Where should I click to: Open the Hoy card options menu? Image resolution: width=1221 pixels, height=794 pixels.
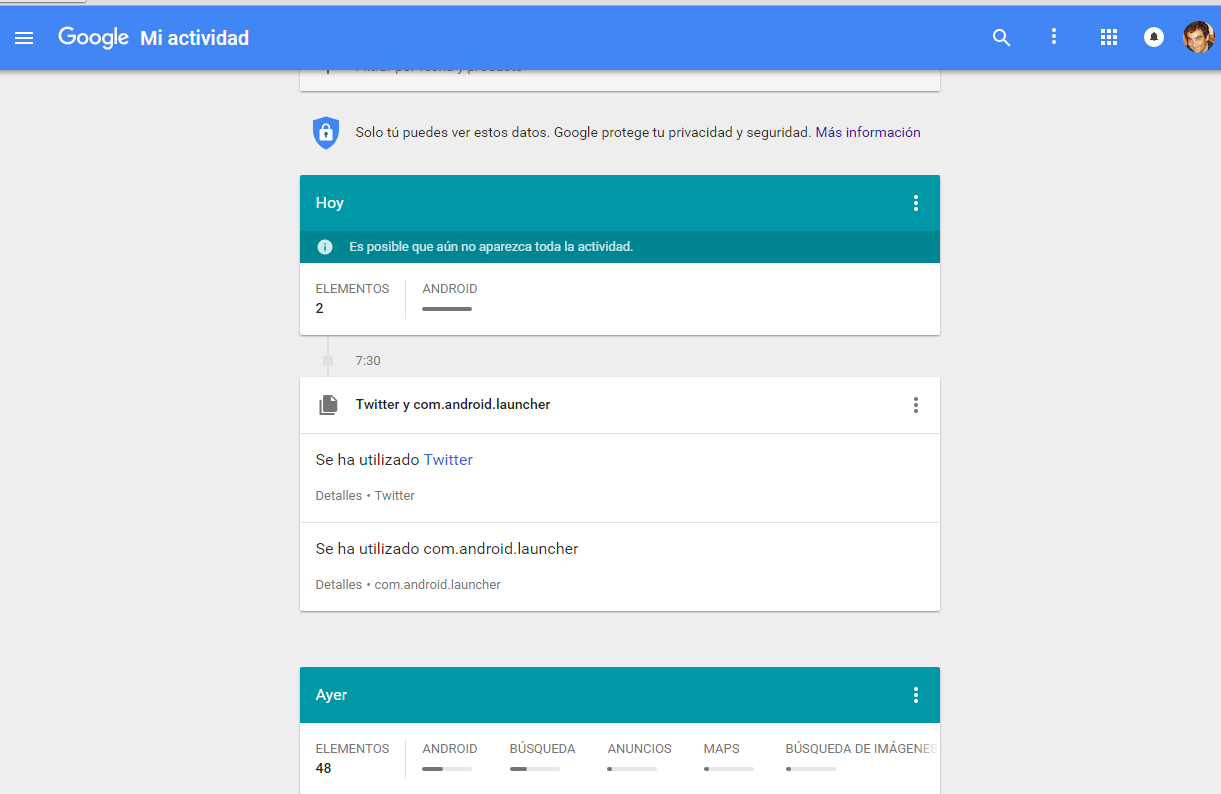coord(915,203)
